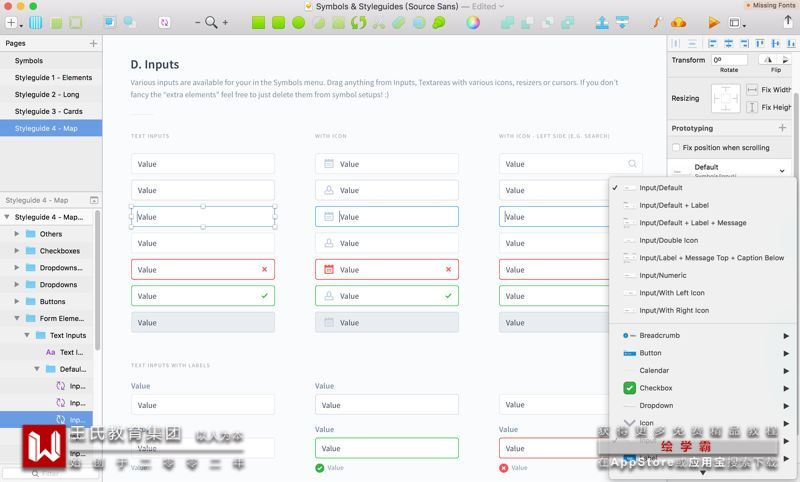
Task: Apply the Union boolean operation
Action: pyautogui.click(x=507, y=22)
